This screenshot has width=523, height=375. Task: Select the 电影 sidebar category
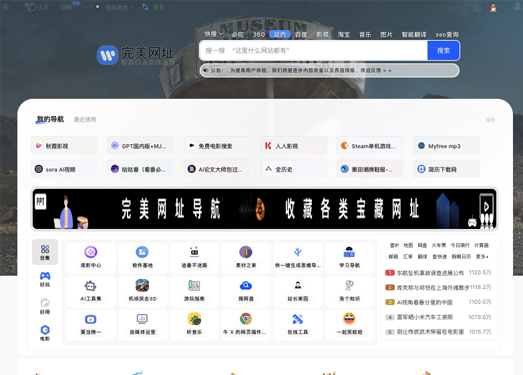point(45,333)
